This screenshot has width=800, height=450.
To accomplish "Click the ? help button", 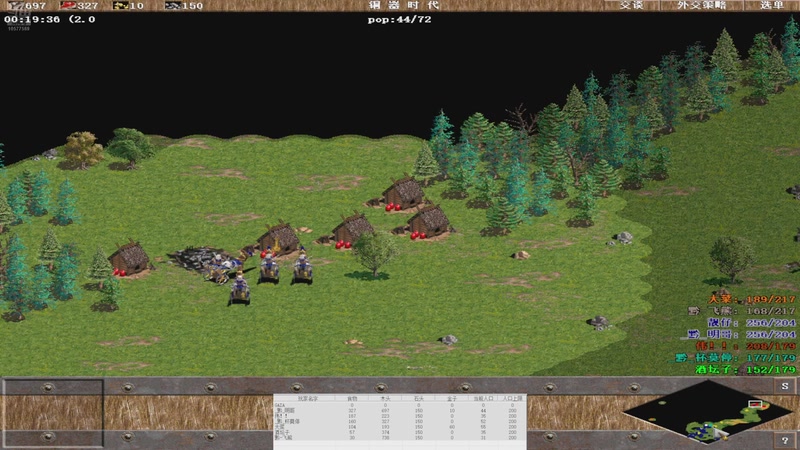I will coord(785,440).
